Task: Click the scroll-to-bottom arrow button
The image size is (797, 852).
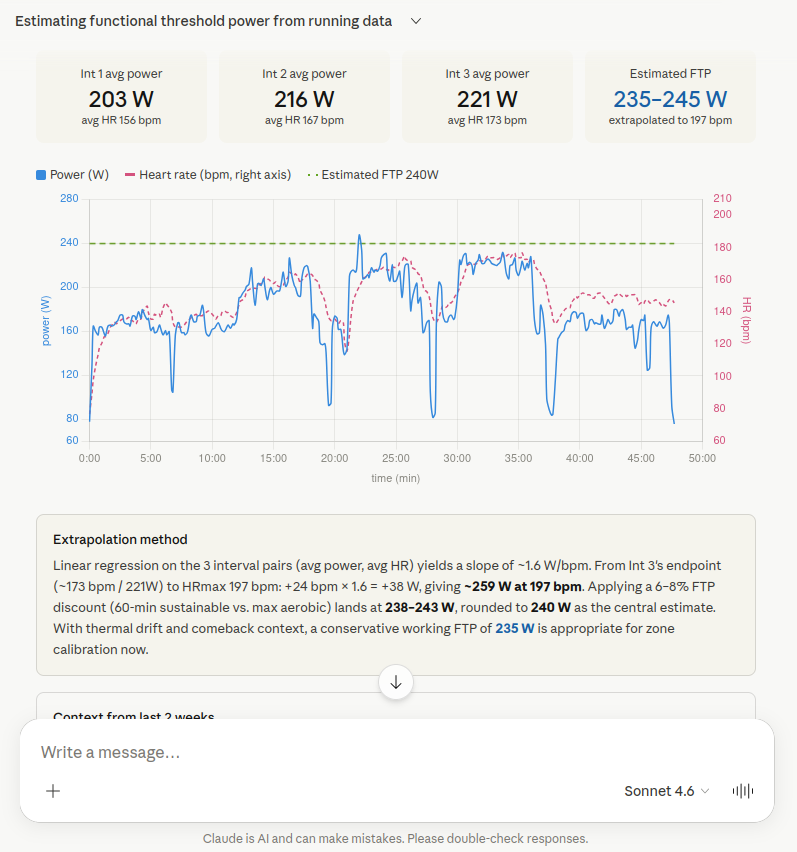Action: [396, 682]
